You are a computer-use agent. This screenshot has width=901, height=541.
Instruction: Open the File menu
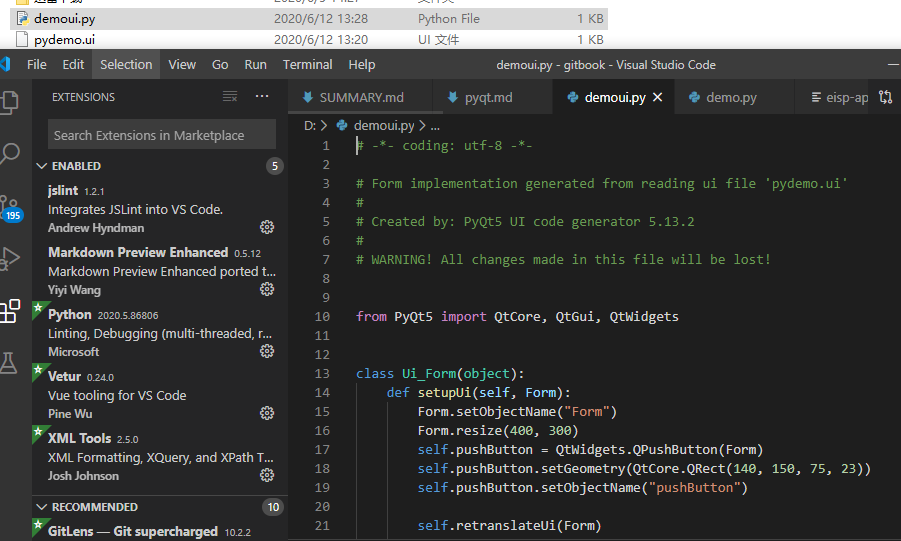click(37, 64)
